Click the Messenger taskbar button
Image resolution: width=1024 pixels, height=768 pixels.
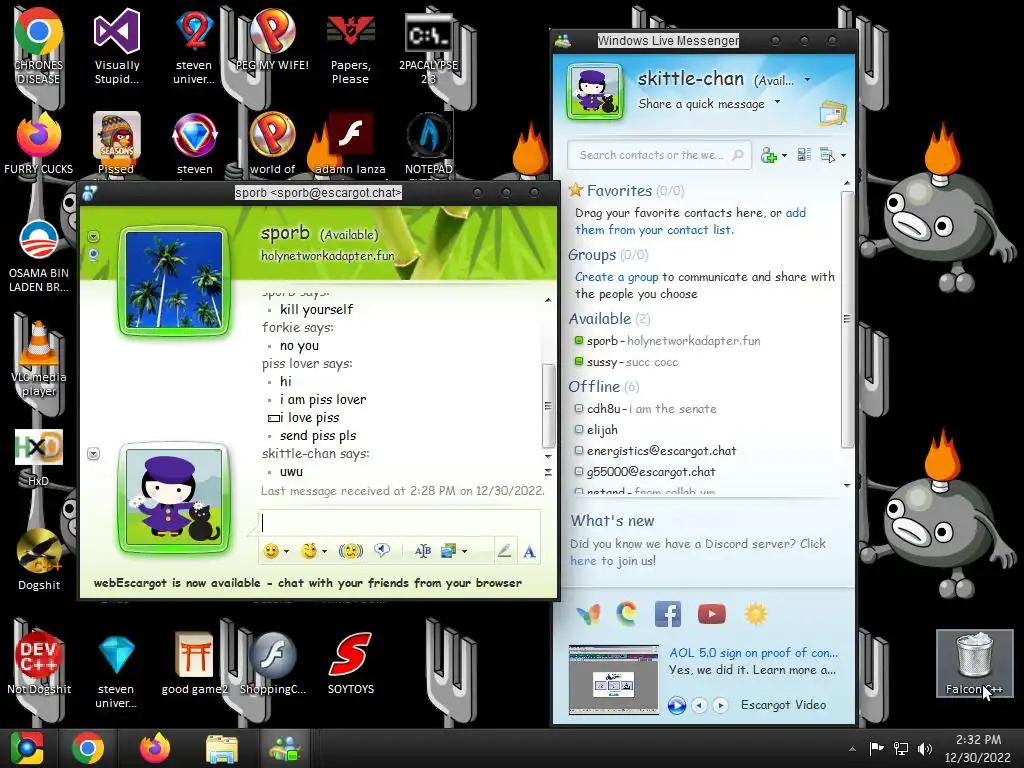point(285,748)
